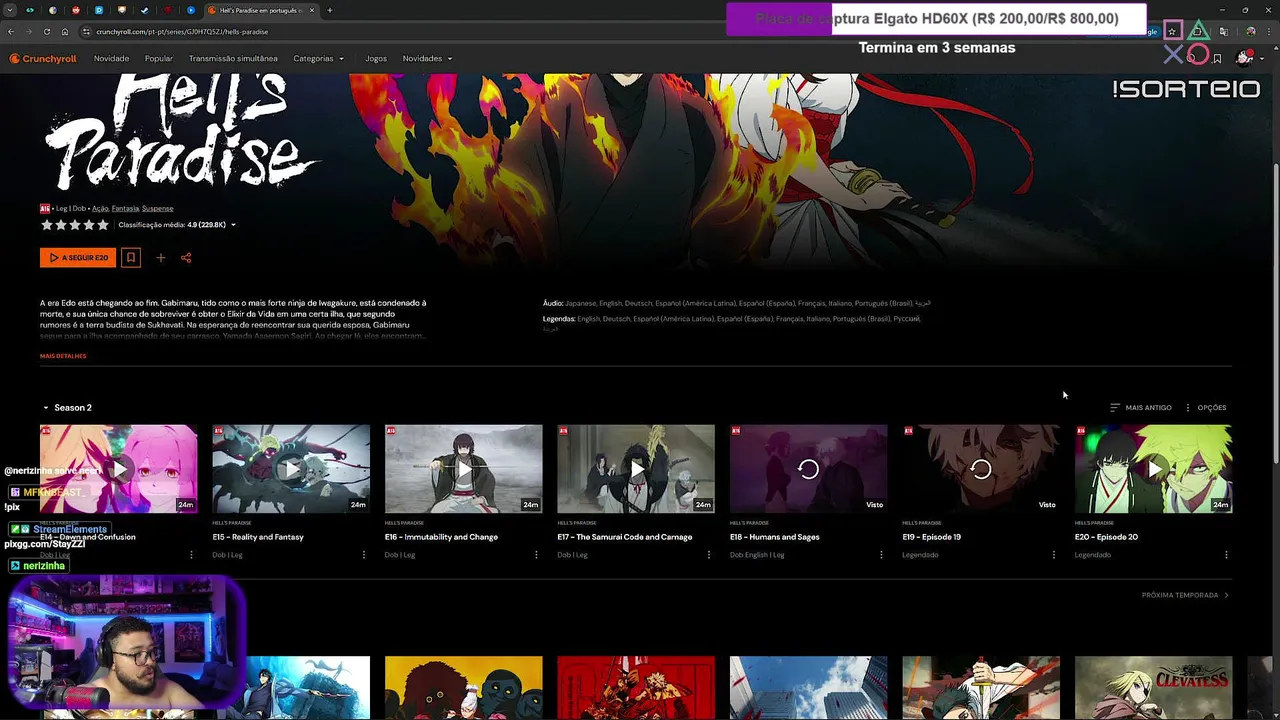Reload the page with the browser refresh icon
The height and width of the screenshot is (720, 1280).
pyautogui.click(x=47, y=32)
